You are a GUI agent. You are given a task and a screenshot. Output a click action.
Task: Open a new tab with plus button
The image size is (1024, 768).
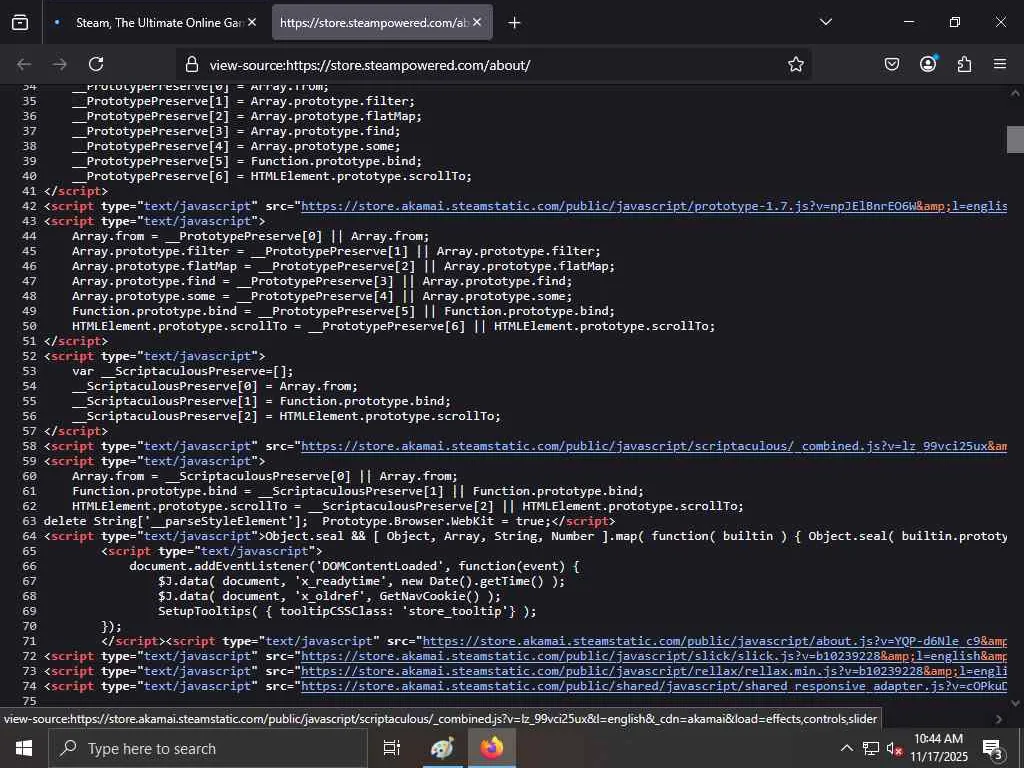coord(515,23)
